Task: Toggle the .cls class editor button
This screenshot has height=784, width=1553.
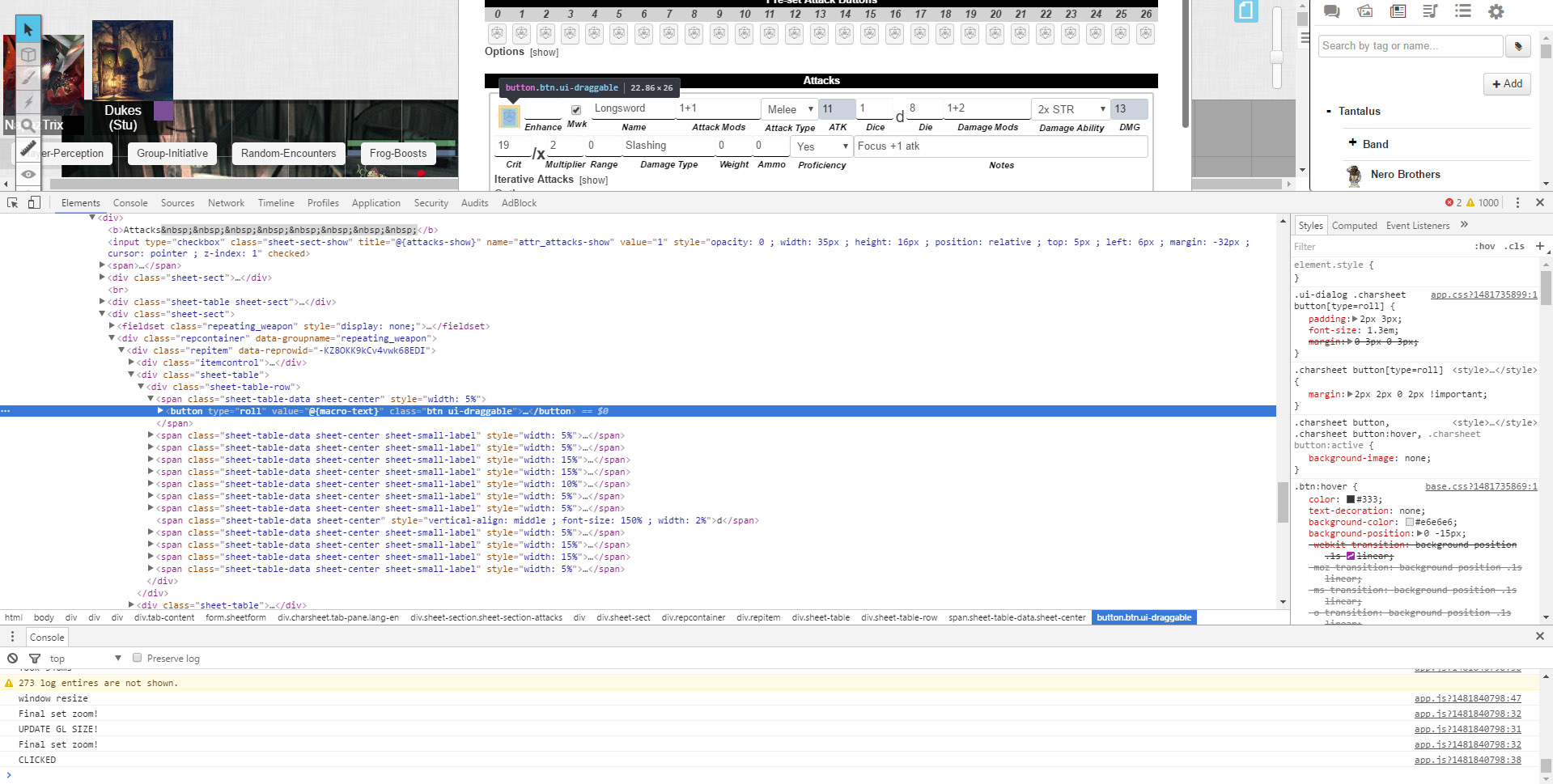Action: tap(1515, 247)
